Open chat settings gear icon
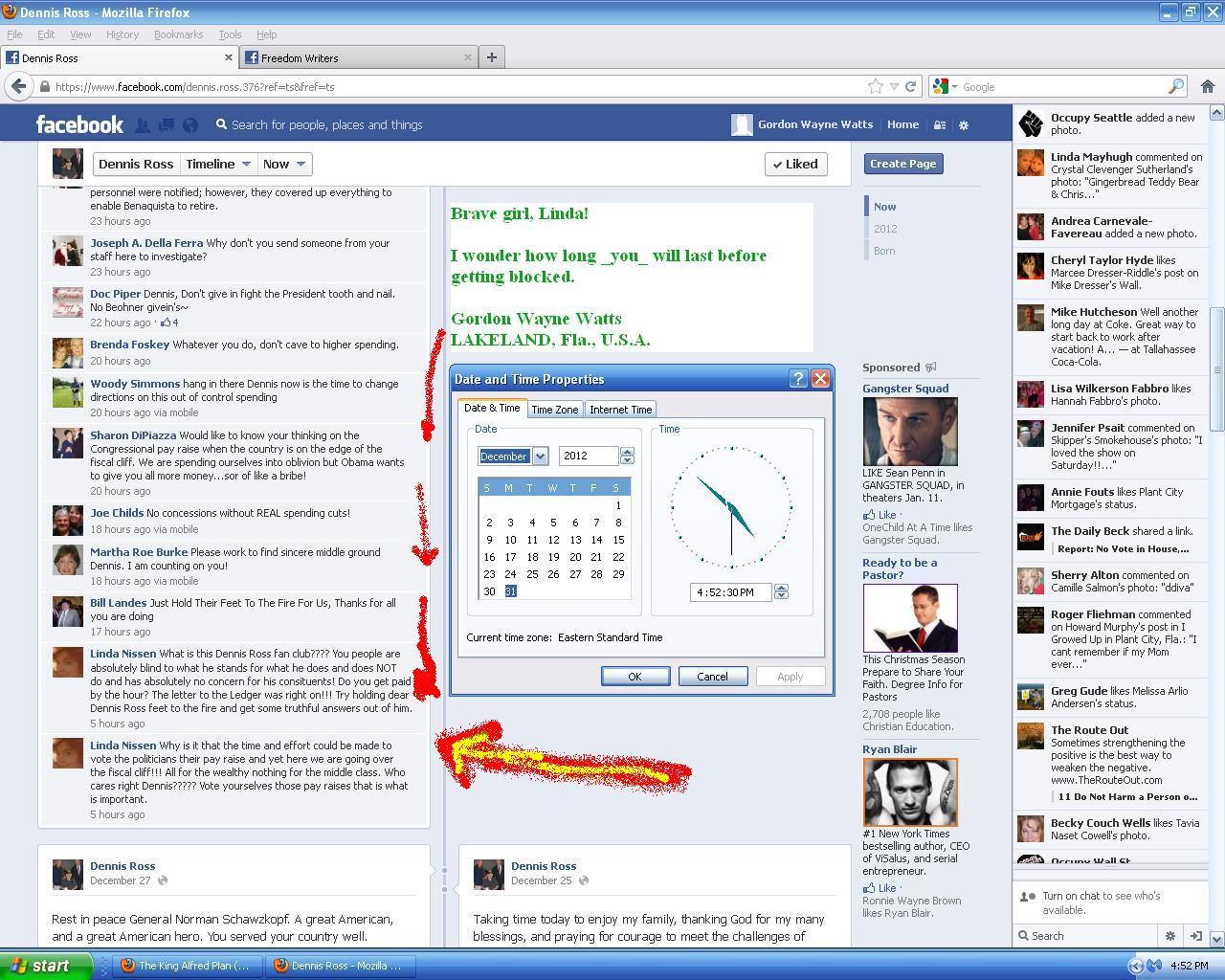1225x980 pixels. click(x=1169, y=936)
